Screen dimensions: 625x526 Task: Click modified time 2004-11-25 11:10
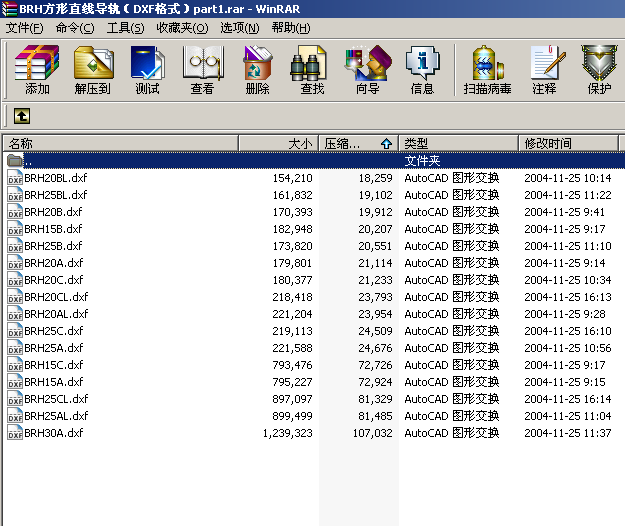coord(568,246)
